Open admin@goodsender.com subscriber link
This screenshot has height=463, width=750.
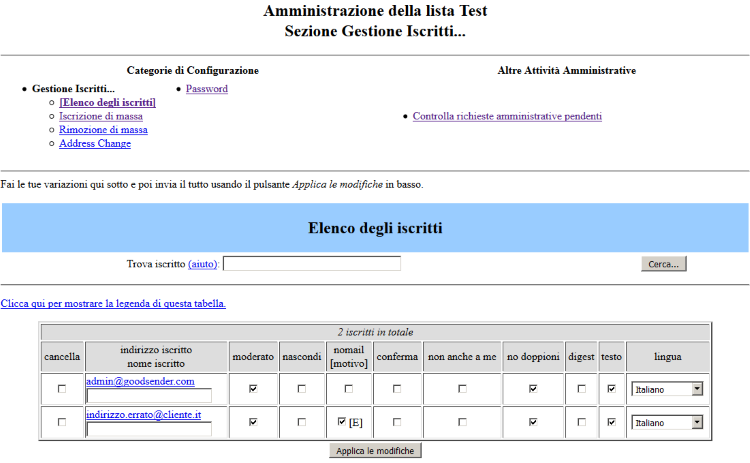[x=140, y=381]
